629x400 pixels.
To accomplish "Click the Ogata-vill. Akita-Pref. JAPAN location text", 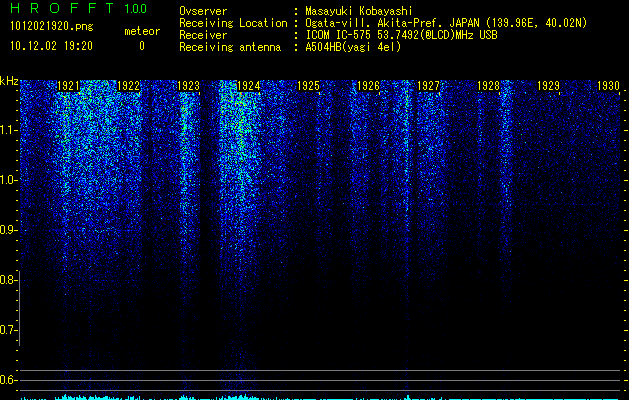I will click(446, 23).
